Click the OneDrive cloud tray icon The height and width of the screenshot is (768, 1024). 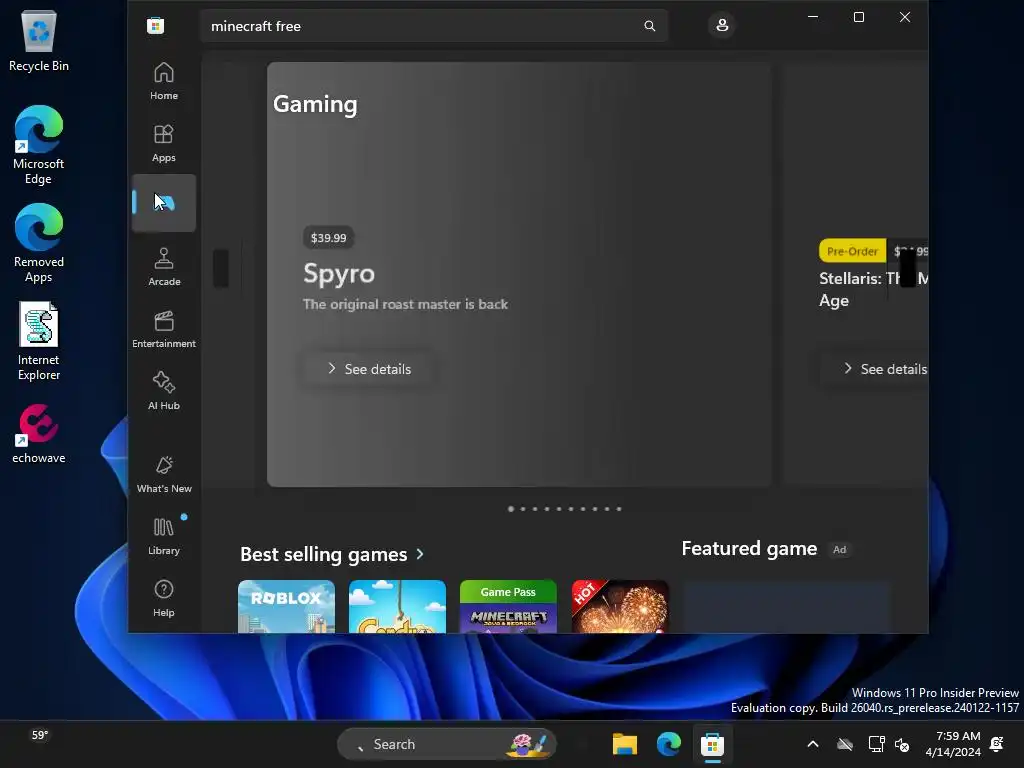pyautogui.click(x=845, y=744)
